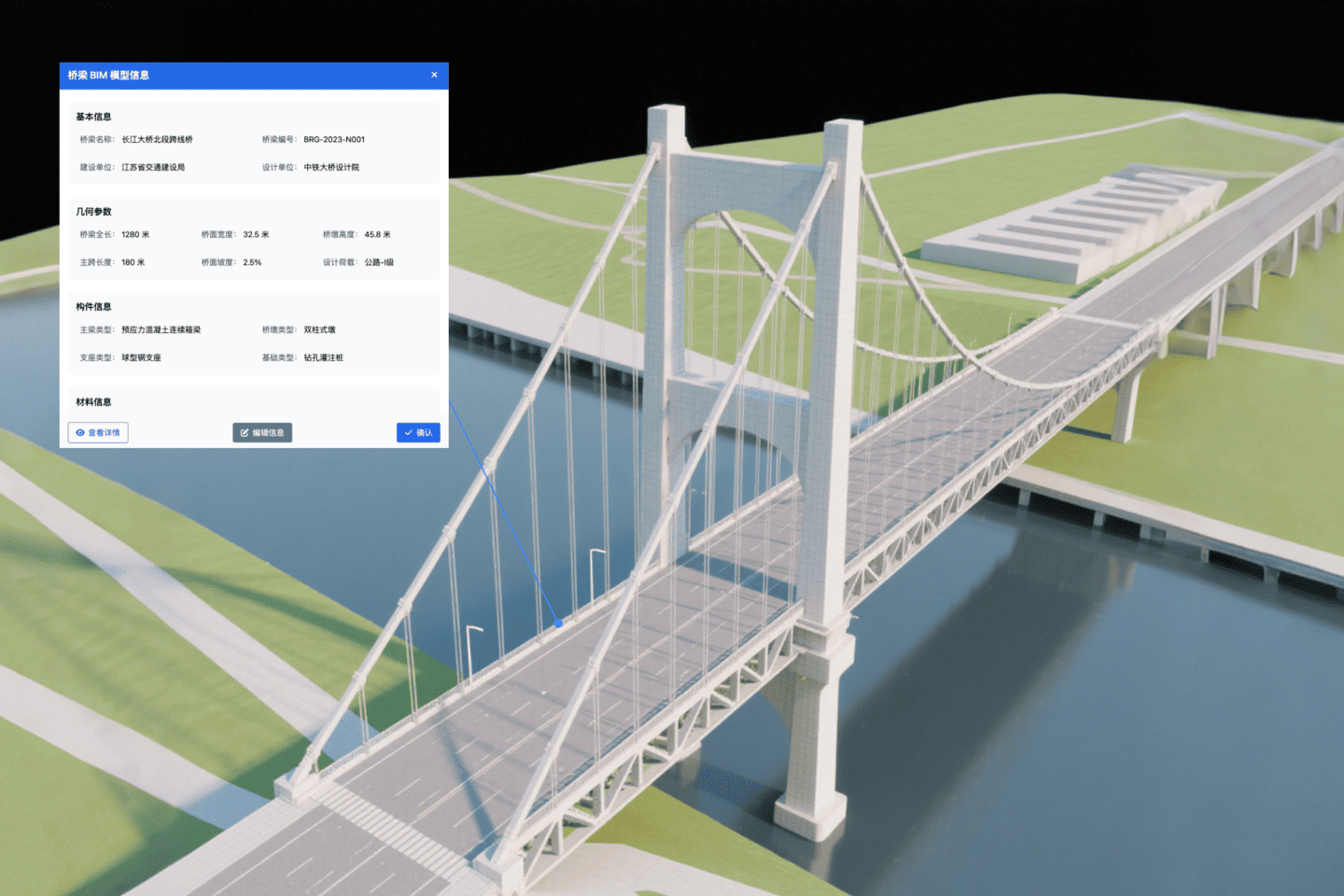Close the 桥梁 BIM 模型信息 dialog
The height and width of the screenshot is (896, 1344).
(434, 75)
